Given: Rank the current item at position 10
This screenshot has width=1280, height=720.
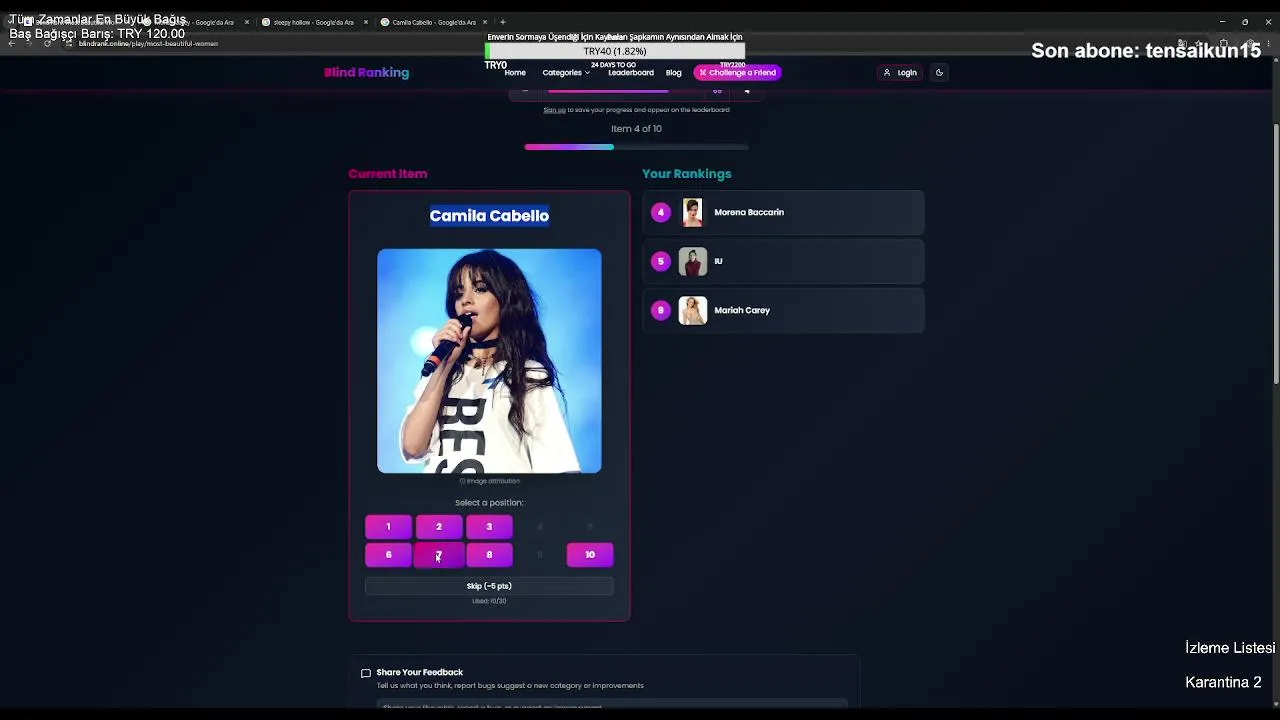Looking at the screenshot, I should point(590,555).
